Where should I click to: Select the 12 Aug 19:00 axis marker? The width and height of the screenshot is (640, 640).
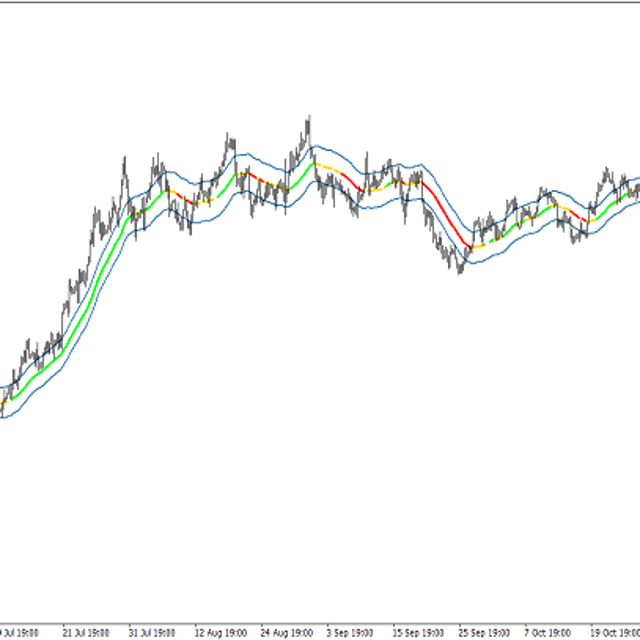click(219, 633)
